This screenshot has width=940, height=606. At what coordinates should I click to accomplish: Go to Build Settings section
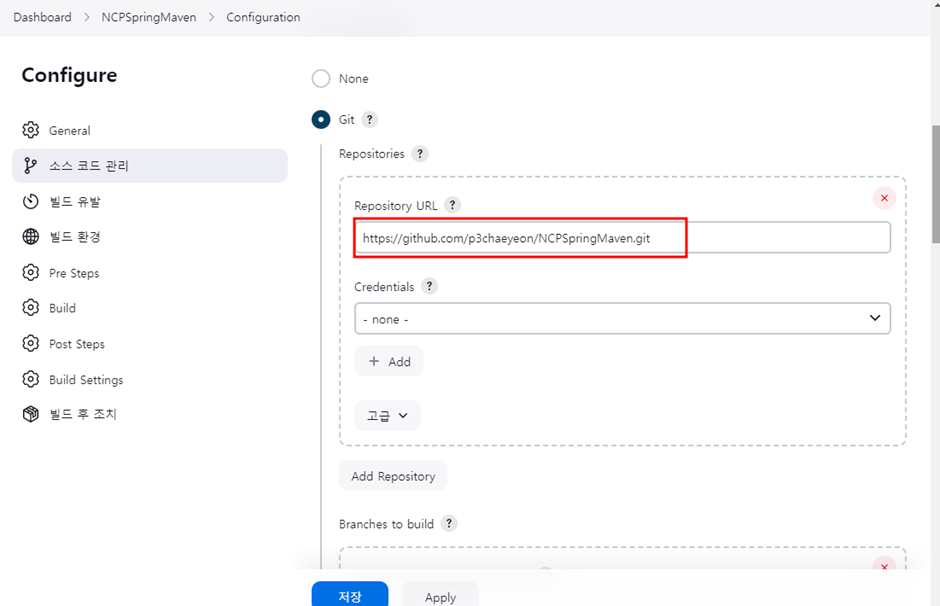click(150, 379)
